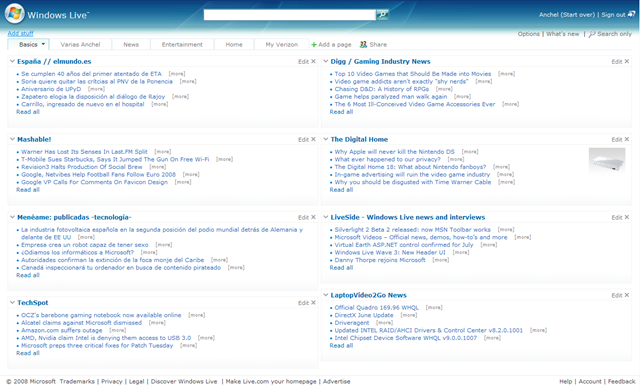
Task: Collapse the Mashable! module
Action: pyautogui.click(x=12, y=139)
